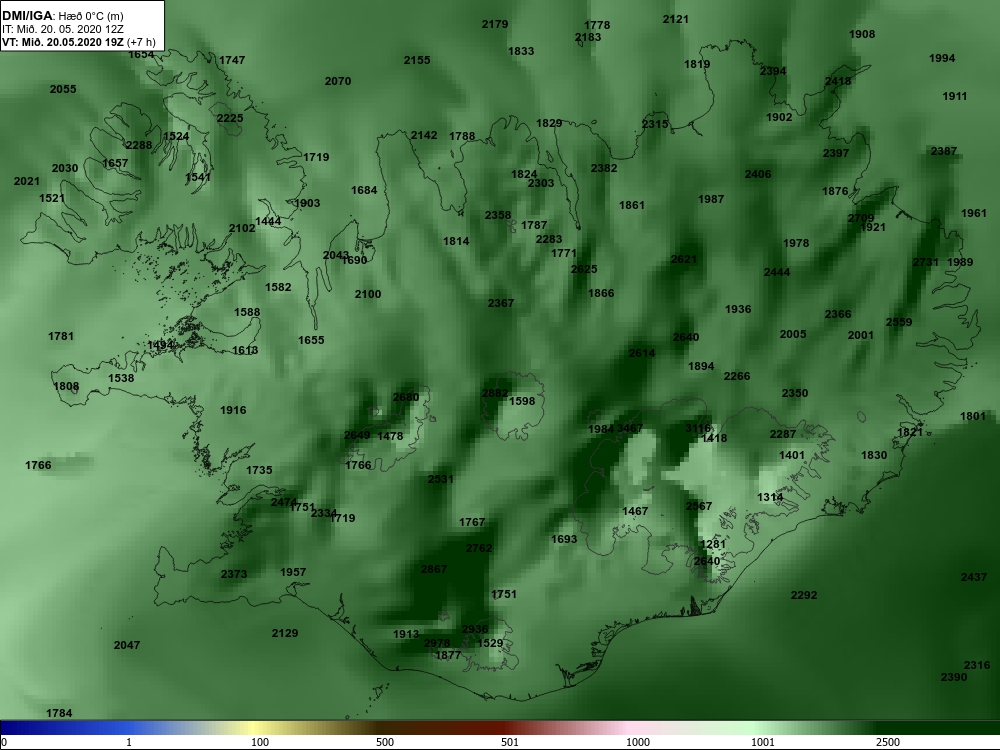Click the map value 1916
The image size is (1000, 750).
(233, 410)
